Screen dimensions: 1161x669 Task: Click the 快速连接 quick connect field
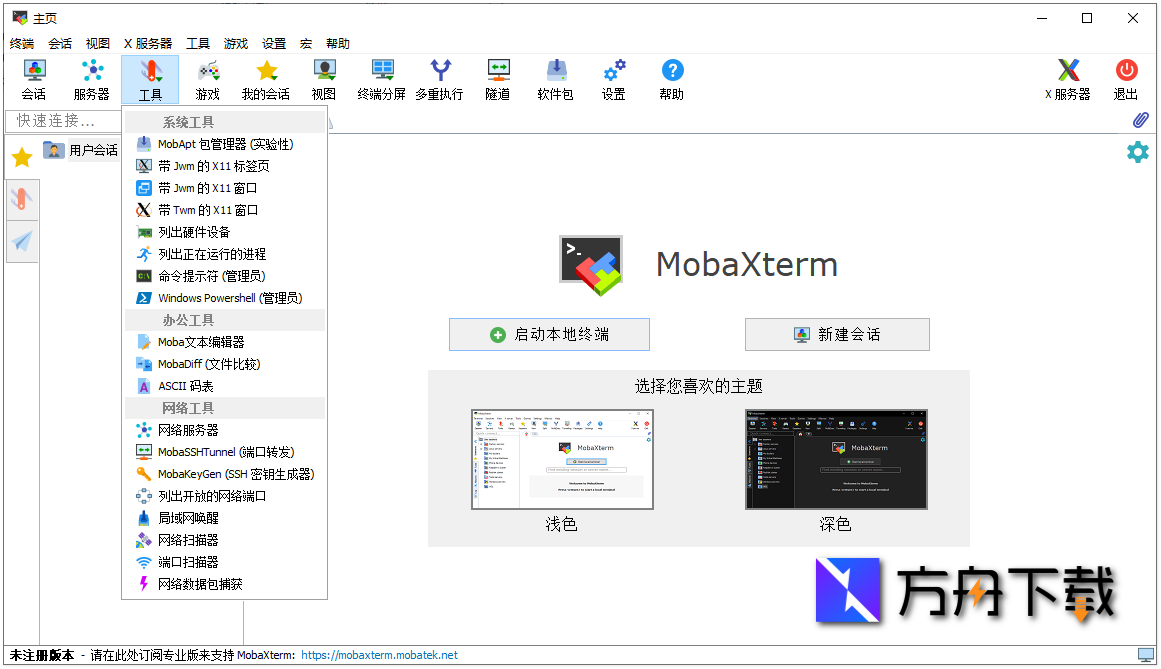pyautogui.click(x=62, y=120)
